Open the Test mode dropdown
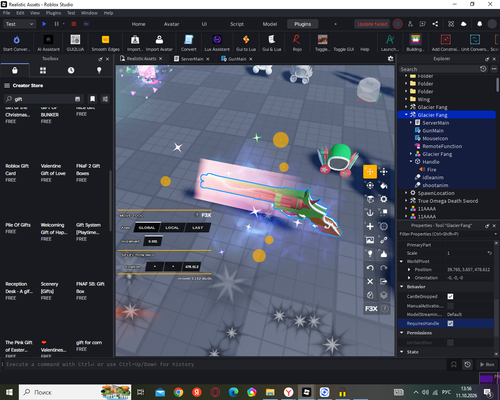The width and height of the screenshot is (500, 400). [19, 24]
